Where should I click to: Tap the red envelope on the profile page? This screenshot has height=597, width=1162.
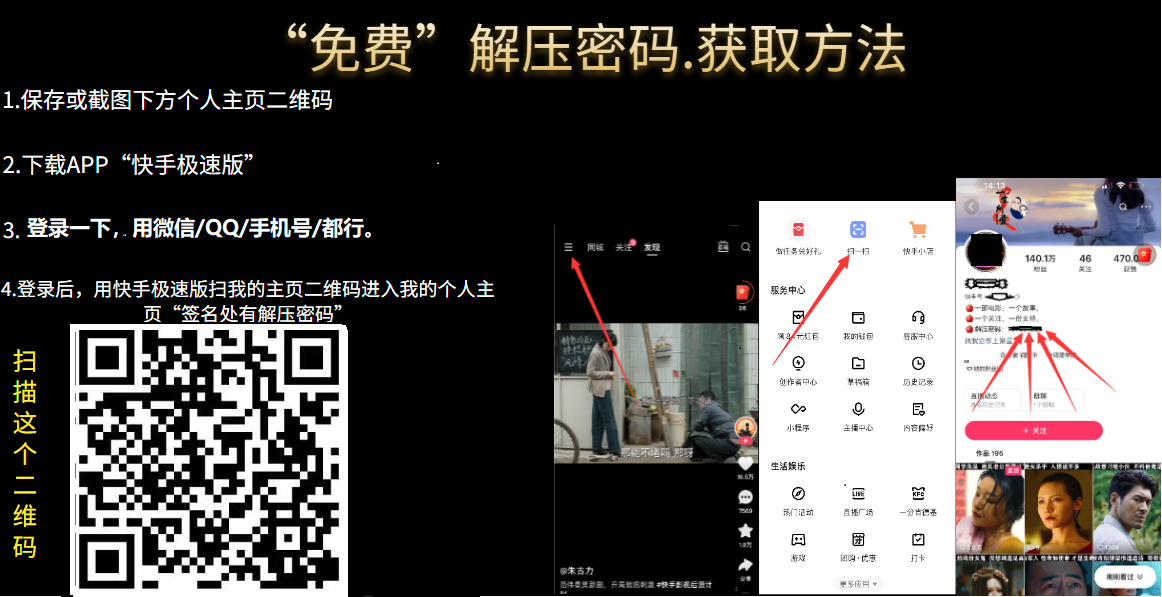coord(1146,255)
